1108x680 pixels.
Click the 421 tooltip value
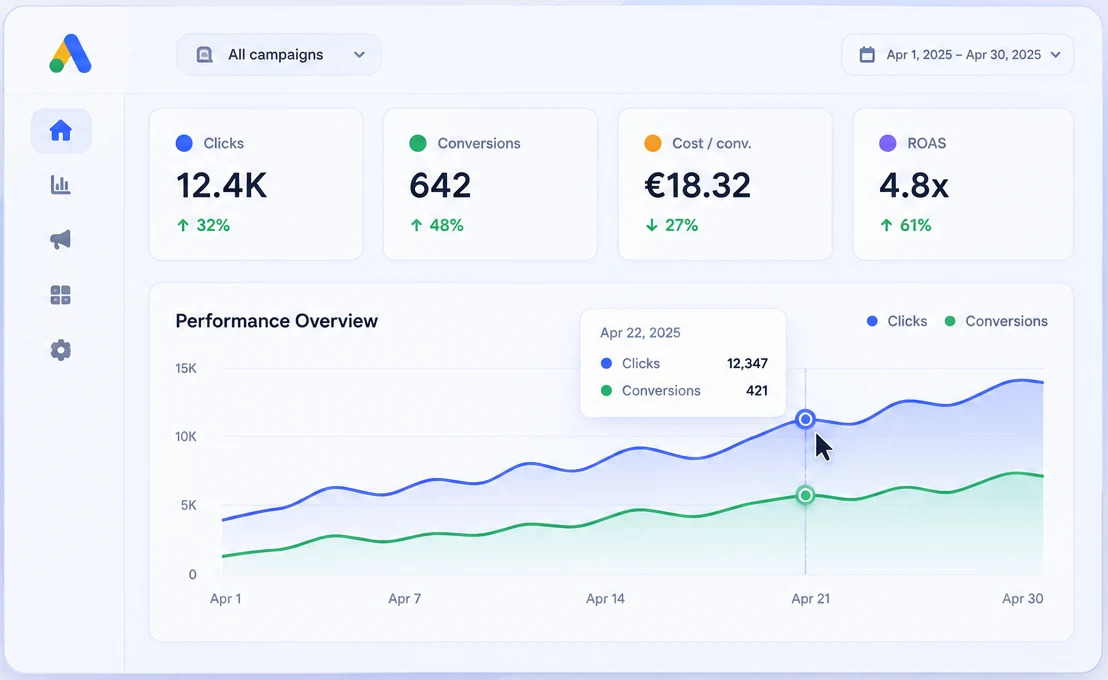coord(757,390)
